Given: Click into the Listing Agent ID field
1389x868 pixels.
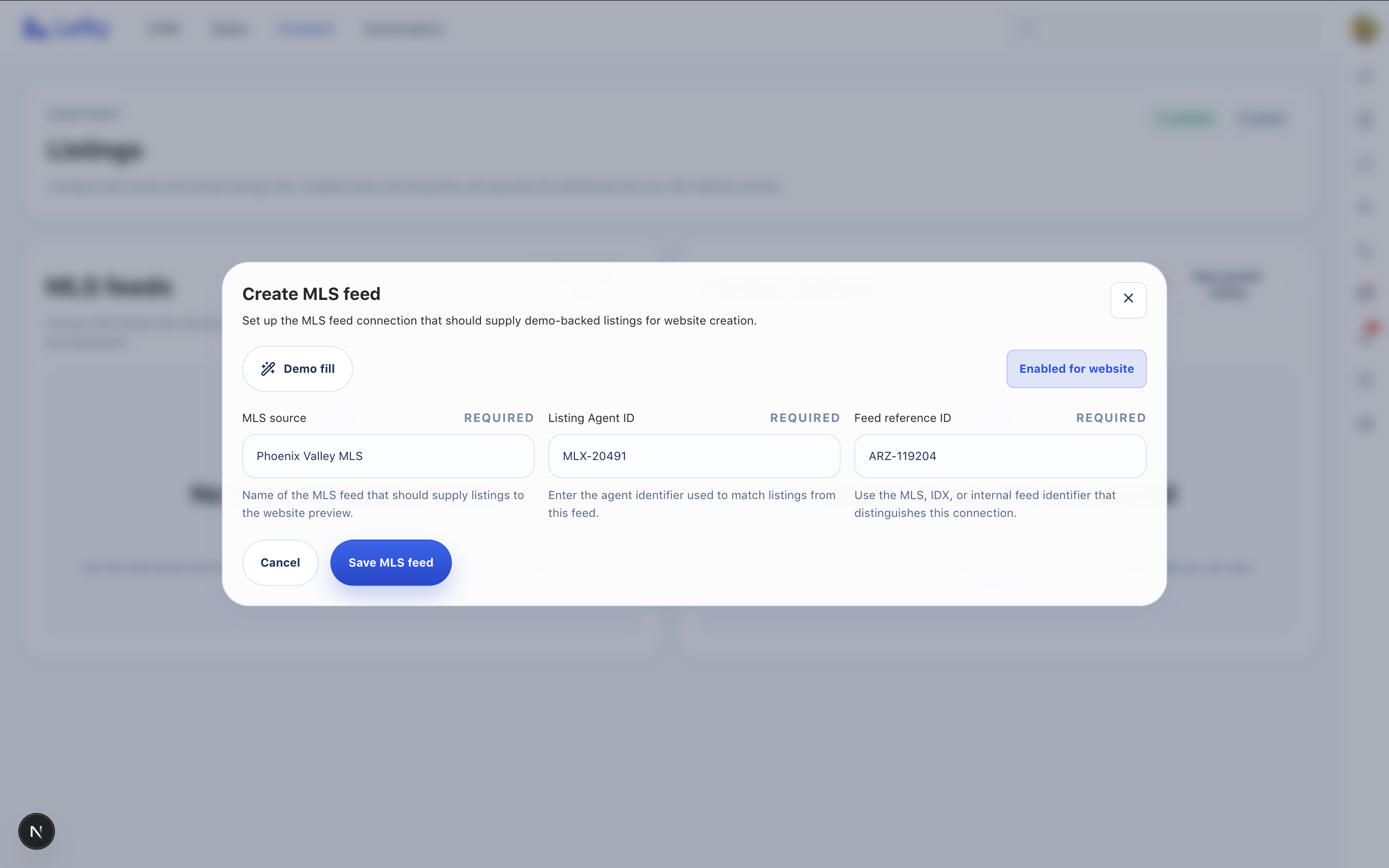Looking at the screenshot, I should pos(694,456).
